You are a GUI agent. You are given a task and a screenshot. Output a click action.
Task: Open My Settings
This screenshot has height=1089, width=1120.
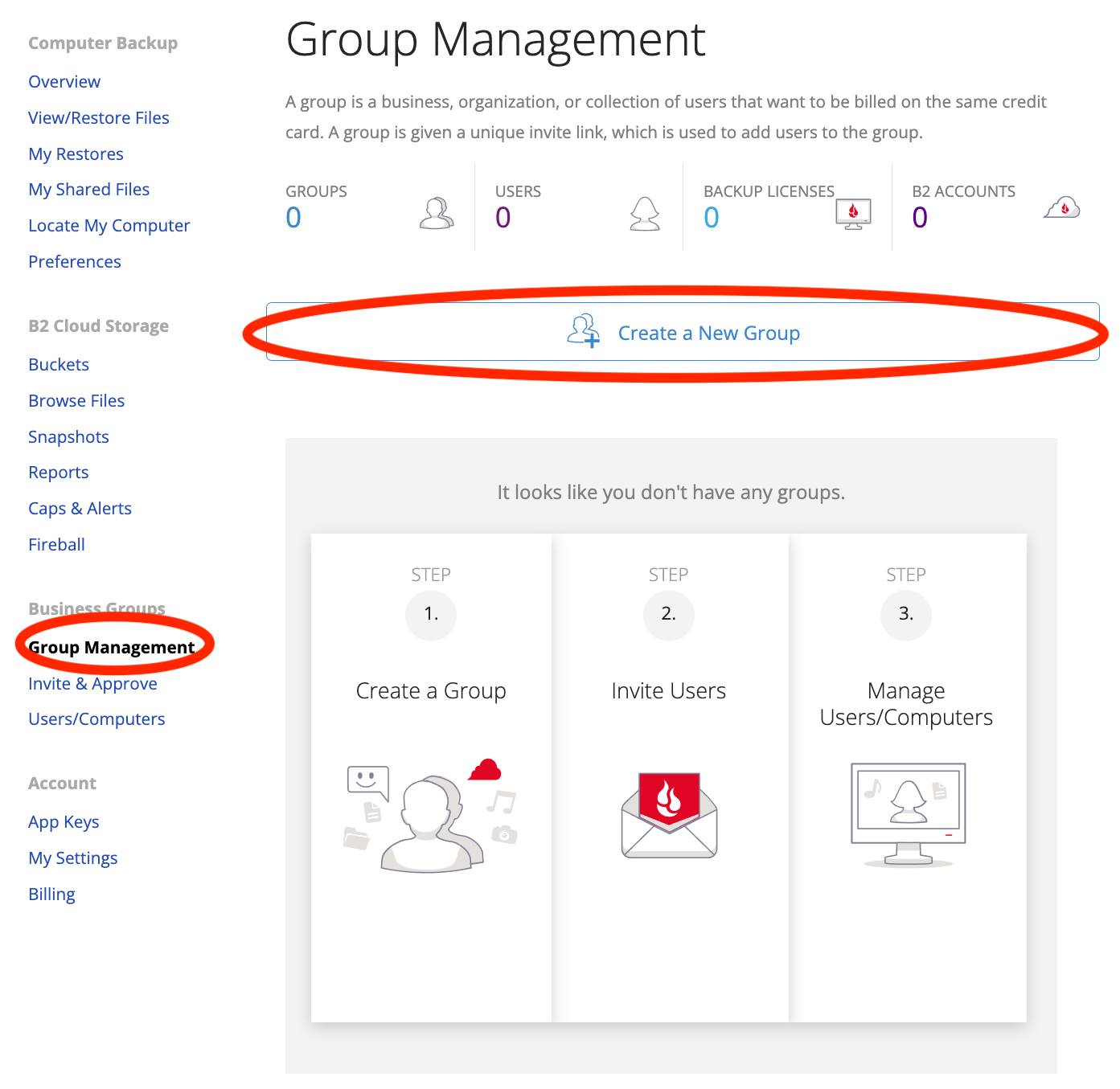click(x=73, y=858)
